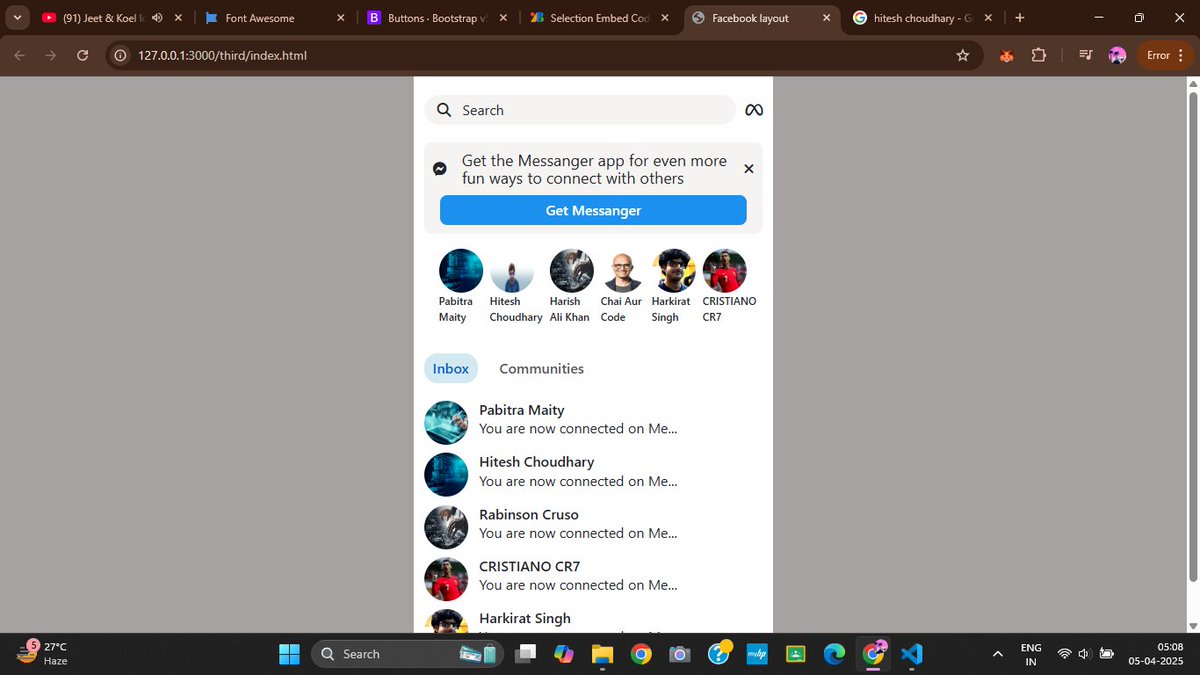This screenshot has width=1200, height=675.
Task: Click the Messenger icon in the banner
Action: [440, 168]
